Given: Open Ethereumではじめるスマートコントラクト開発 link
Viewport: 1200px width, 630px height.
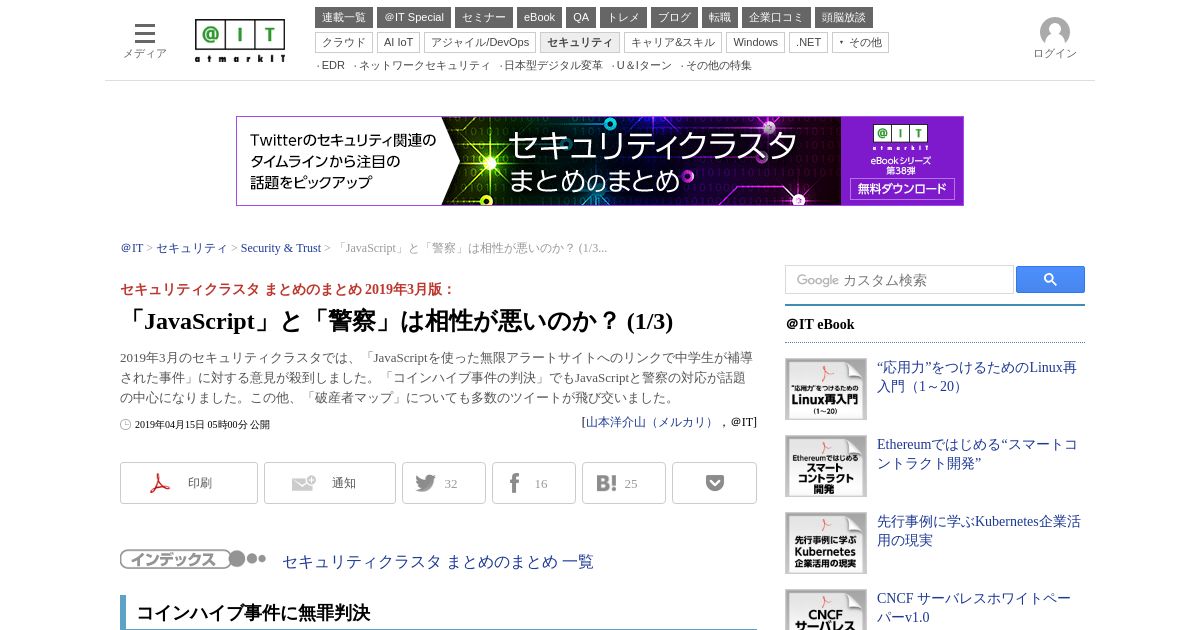Looking at the screenshot, I should [977, 454].
